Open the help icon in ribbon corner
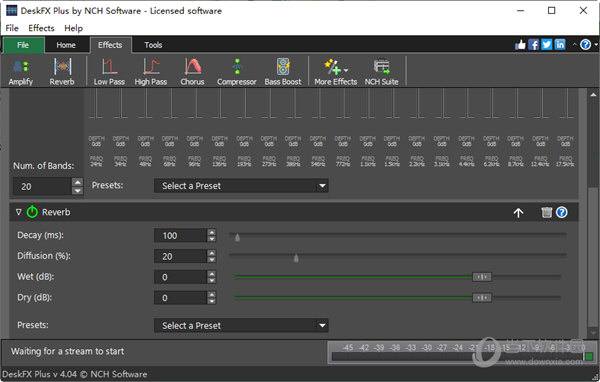The image size is (600, 382). click(x=585, y=45)
